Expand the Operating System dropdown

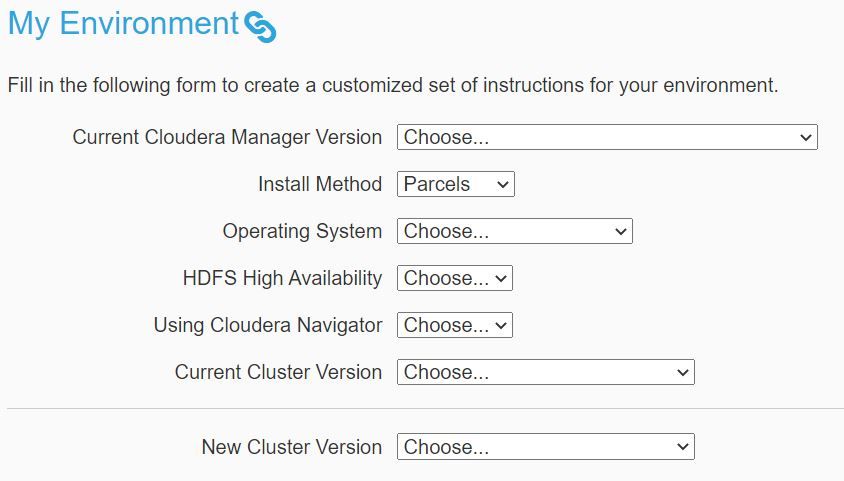click(514, 231)
